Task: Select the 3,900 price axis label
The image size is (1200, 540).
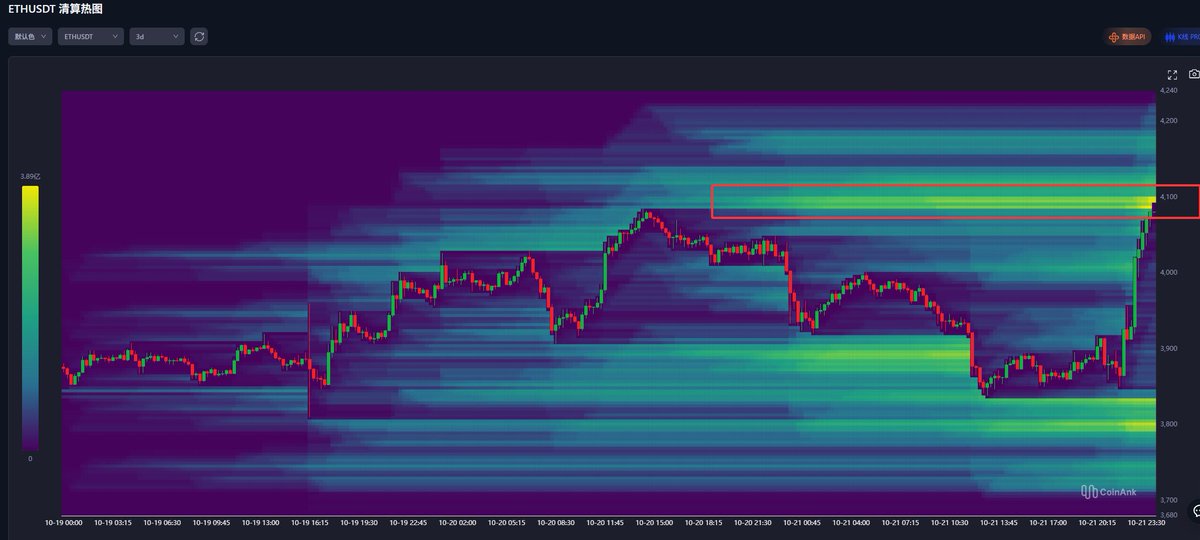Action: click(x=1168, y=349)
